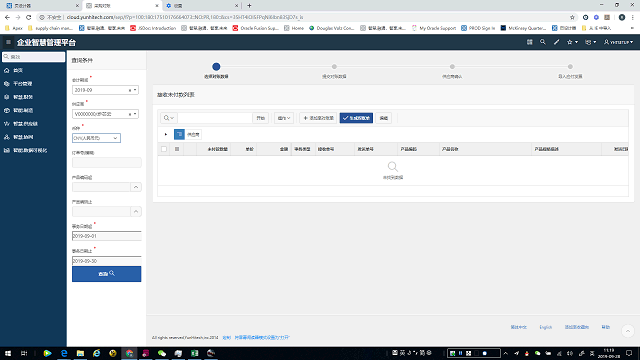Click the plus add-to-reconciliation button

tap(318, 118)
